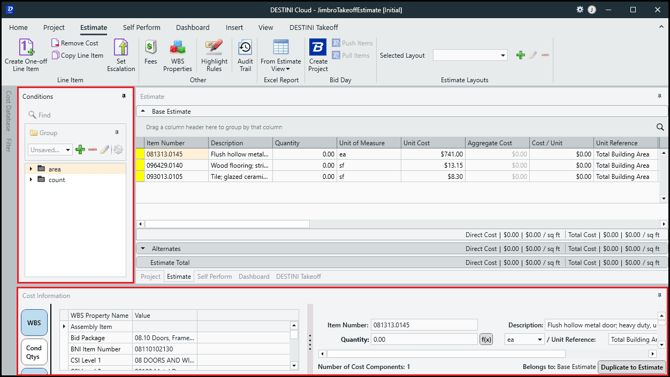Expand the Assembly Item row
This screenshot has height=377, width=670.
point(64,327)
